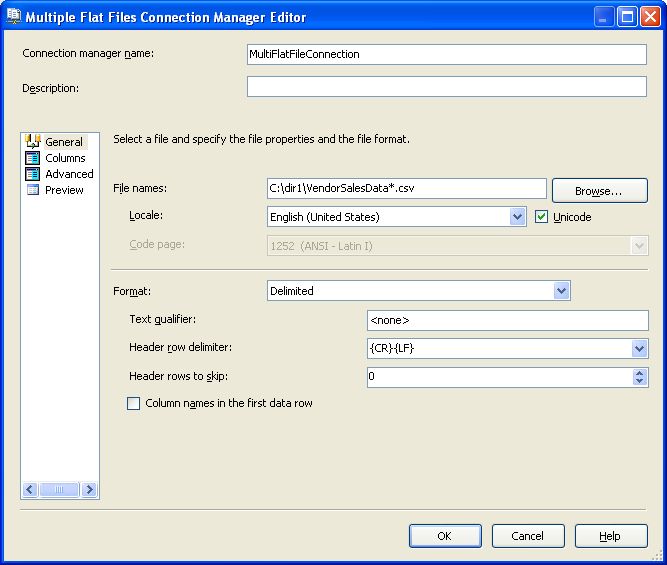The width and height of the screenshot is (667, 565).
Task: Increase Header rows to skip value
Action: 640,373
